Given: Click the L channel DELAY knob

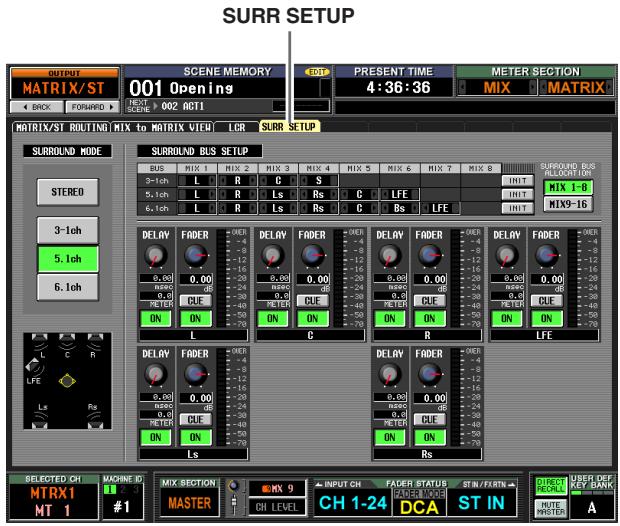Looking at the screenshot, I should click(155, 255).
